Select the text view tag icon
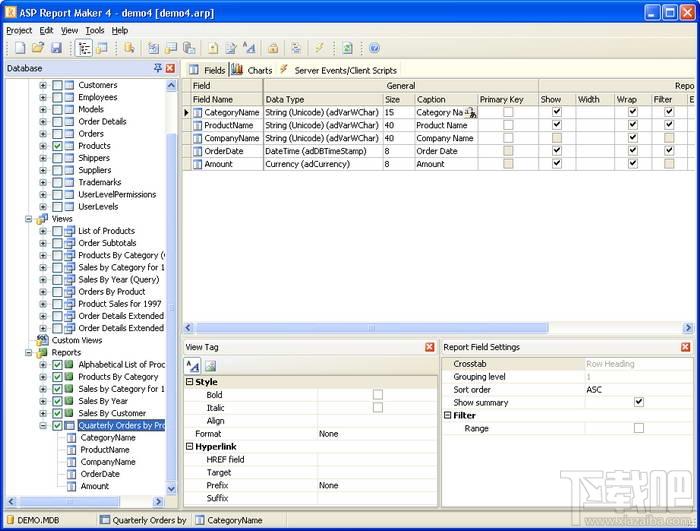The width and height of the screenshot is (700, 531). pyautogui.click(x=192, y=366)
